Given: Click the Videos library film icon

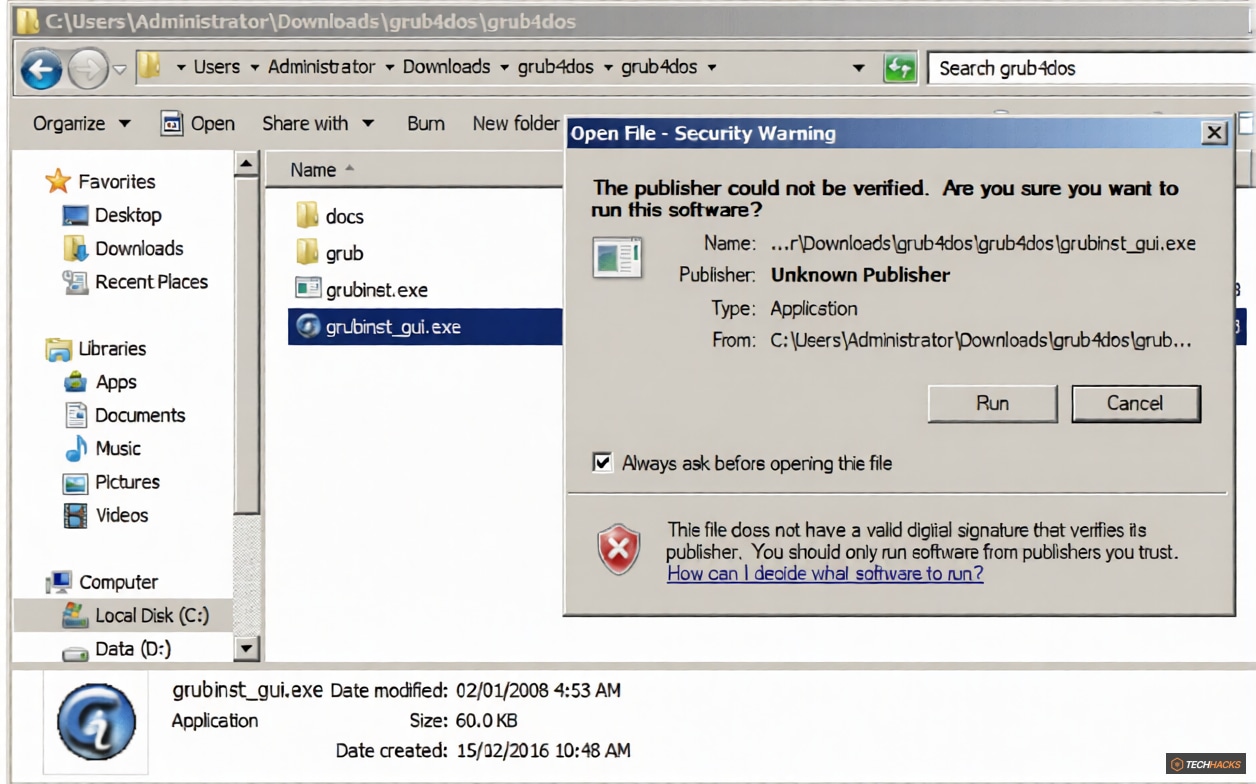Looking at the screenshot, I should pos(76,516).
